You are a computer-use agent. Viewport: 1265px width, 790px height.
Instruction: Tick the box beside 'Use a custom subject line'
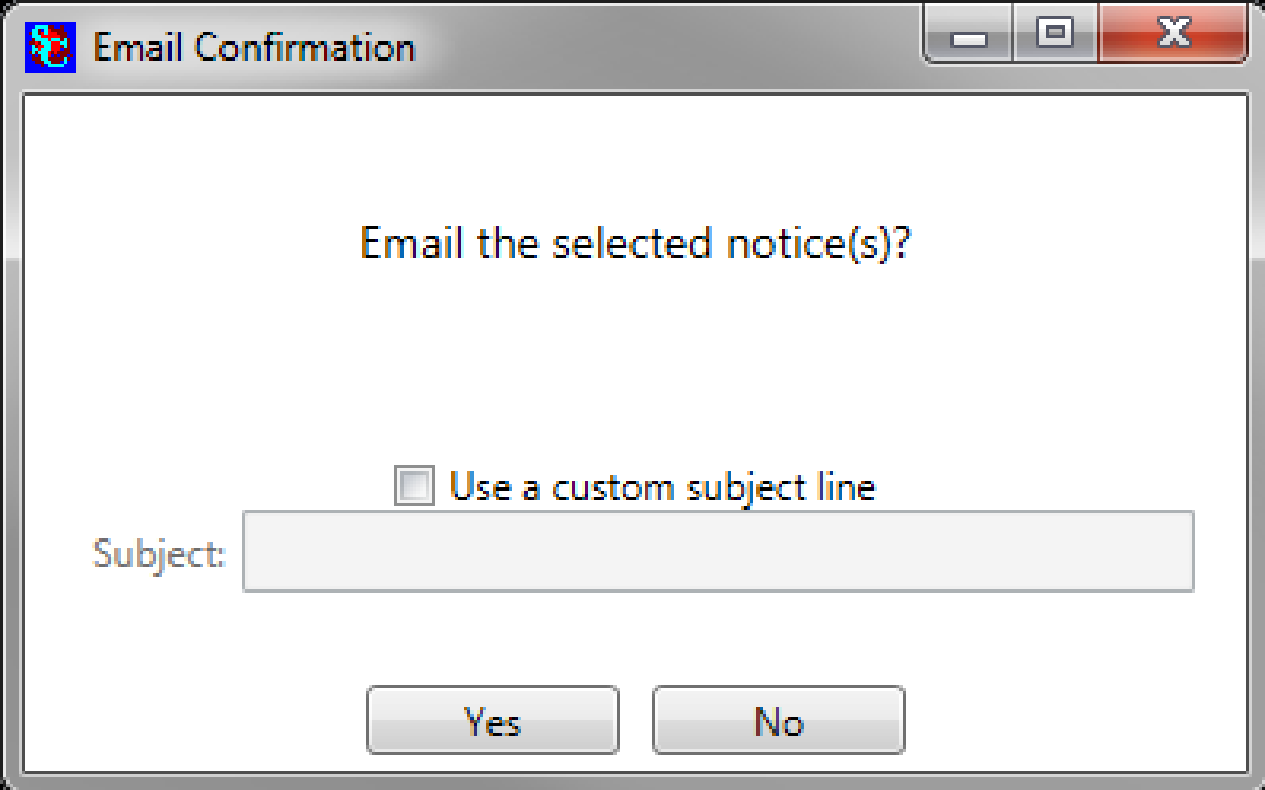(x=414, y=487)
